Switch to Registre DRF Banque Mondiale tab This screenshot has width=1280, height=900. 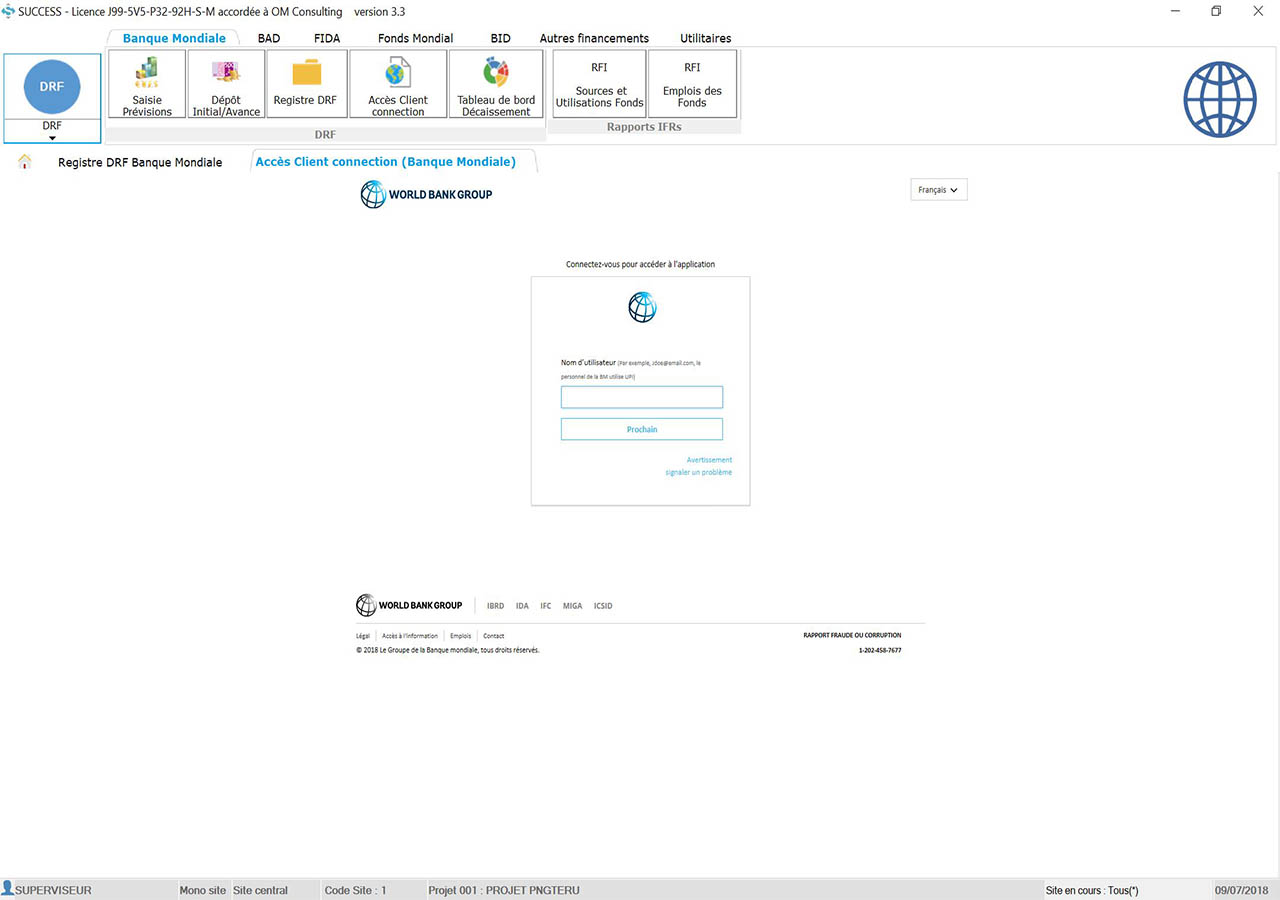click(140, 162)
